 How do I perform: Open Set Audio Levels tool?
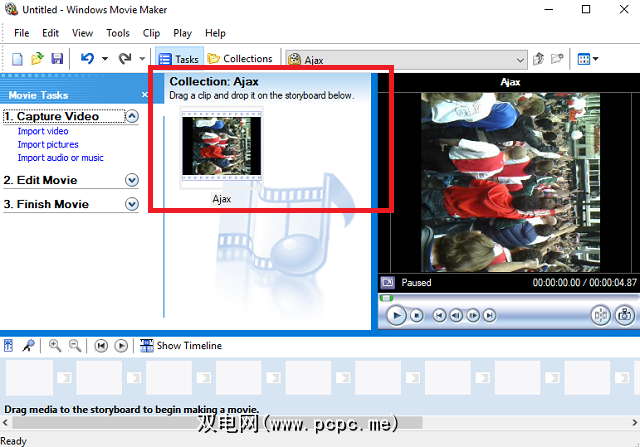9,346
